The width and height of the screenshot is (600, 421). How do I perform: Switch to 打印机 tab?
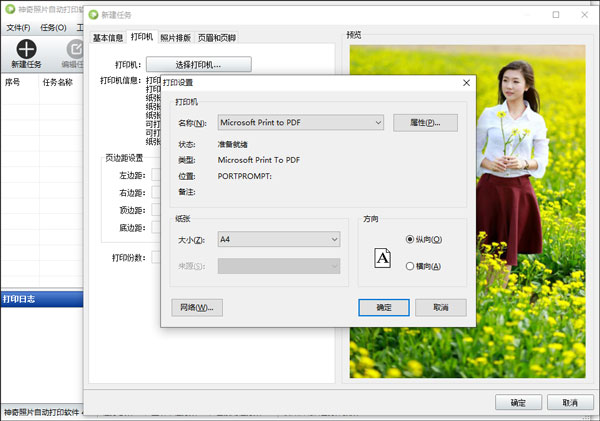(142, 37)
